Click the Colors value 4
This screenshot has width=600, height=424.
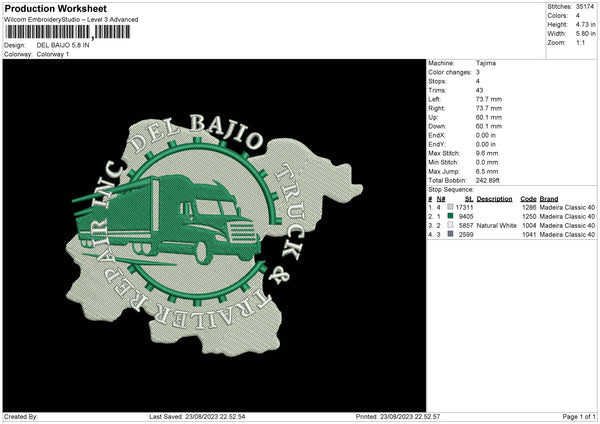[578, 16]
